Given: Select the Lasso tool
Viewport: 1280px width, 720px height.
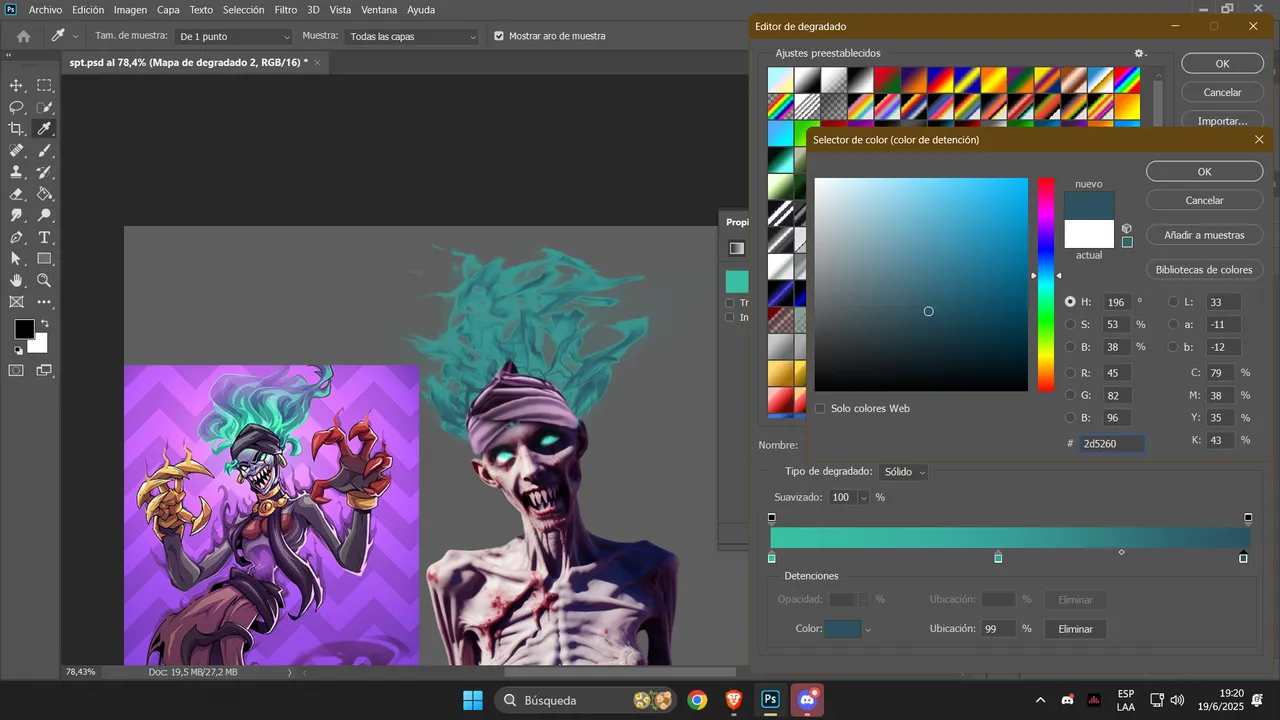Looking at the screenshot, I should point(16,107).
